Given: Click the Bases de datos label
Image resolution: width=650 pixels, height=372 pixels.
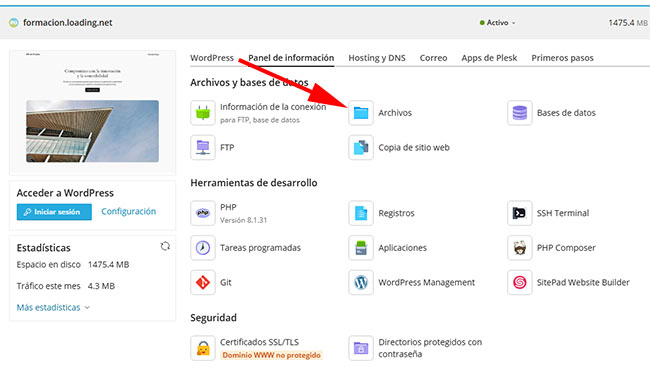Looking at the screenshot, I should coord(566,112).
